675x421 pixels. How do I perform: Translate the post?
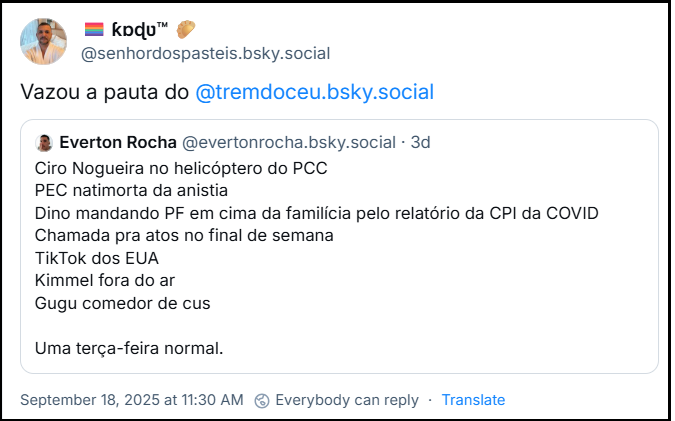coord(473,400)
